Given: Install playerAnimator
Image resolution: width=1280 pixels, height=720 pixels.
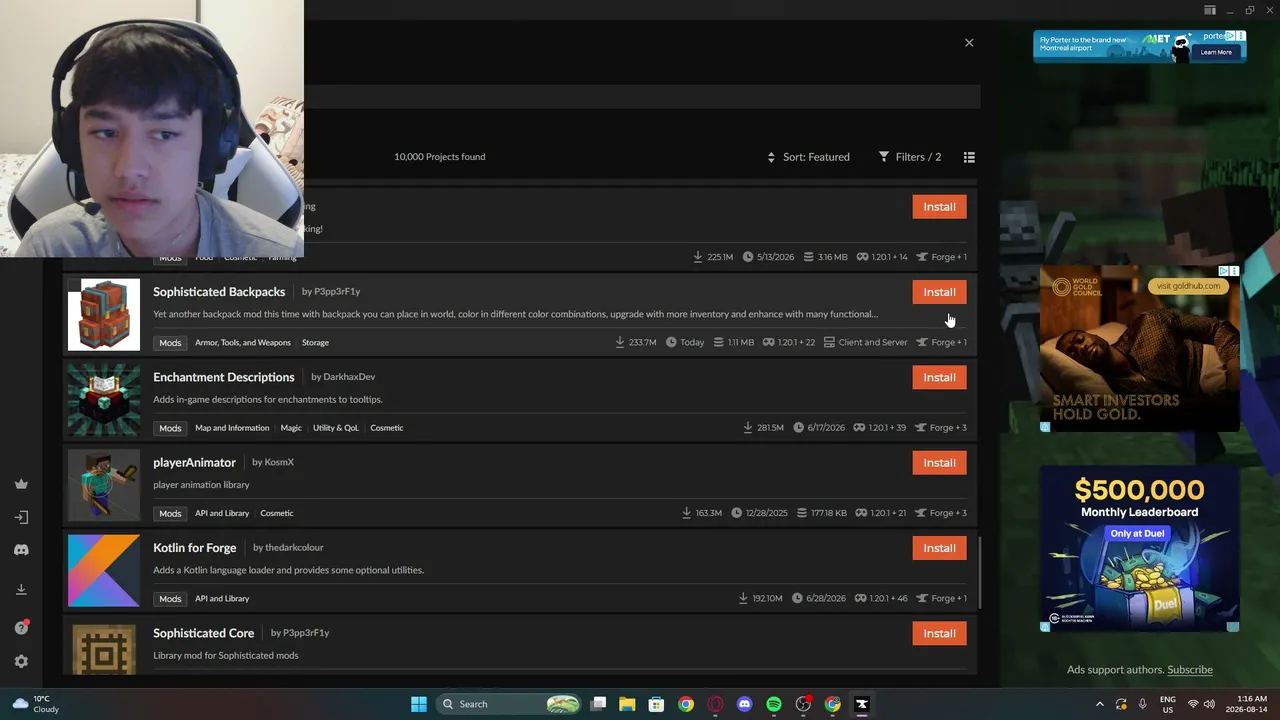Looking at the screenshot, I should point(939,463).
